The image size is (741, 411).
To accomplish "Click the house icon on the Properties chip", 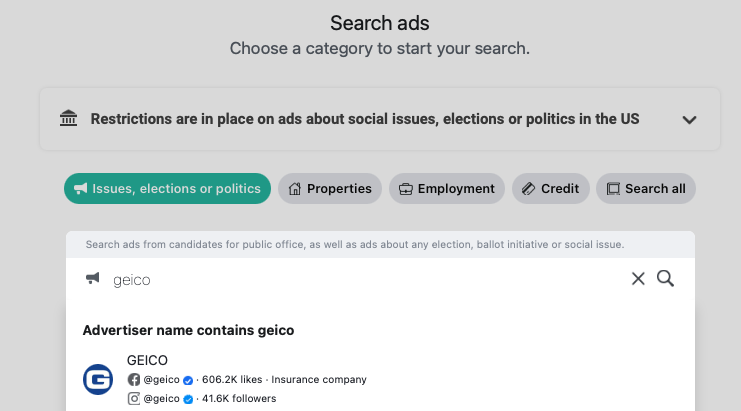I will (x=295, y=188).
